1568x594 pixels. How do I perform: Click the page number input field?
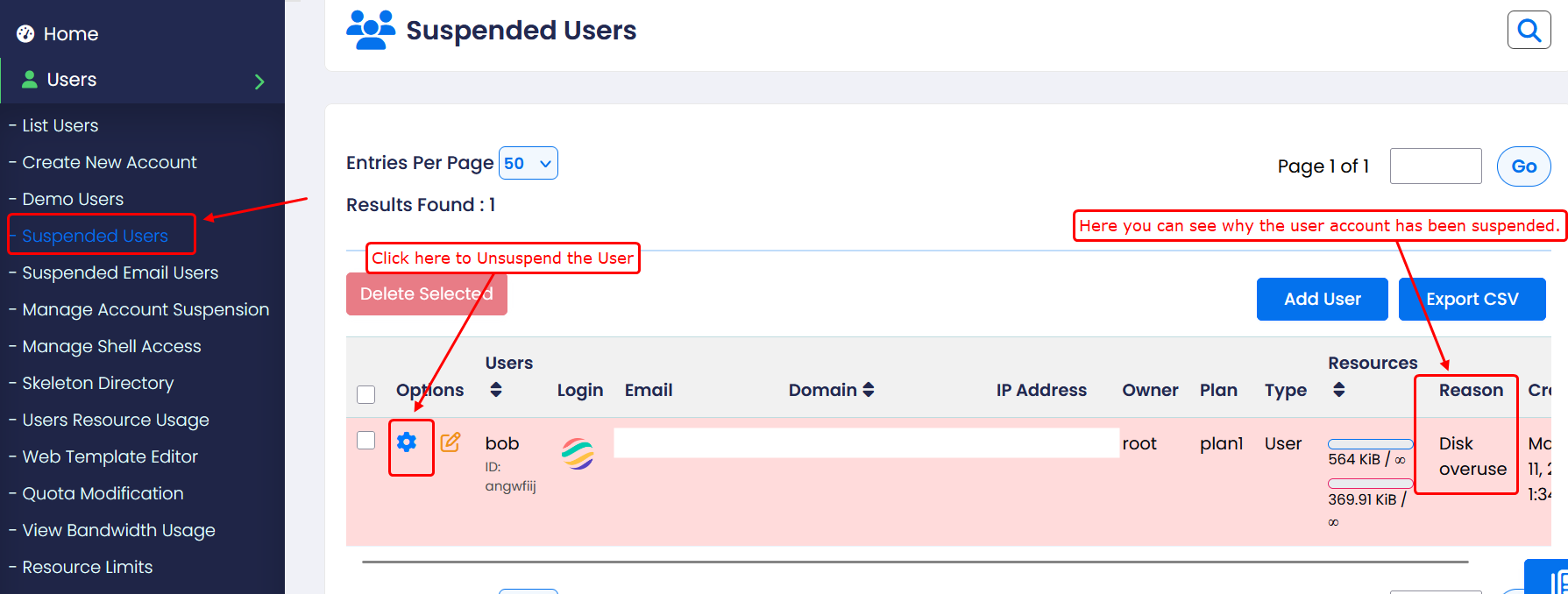(1435, 166)
